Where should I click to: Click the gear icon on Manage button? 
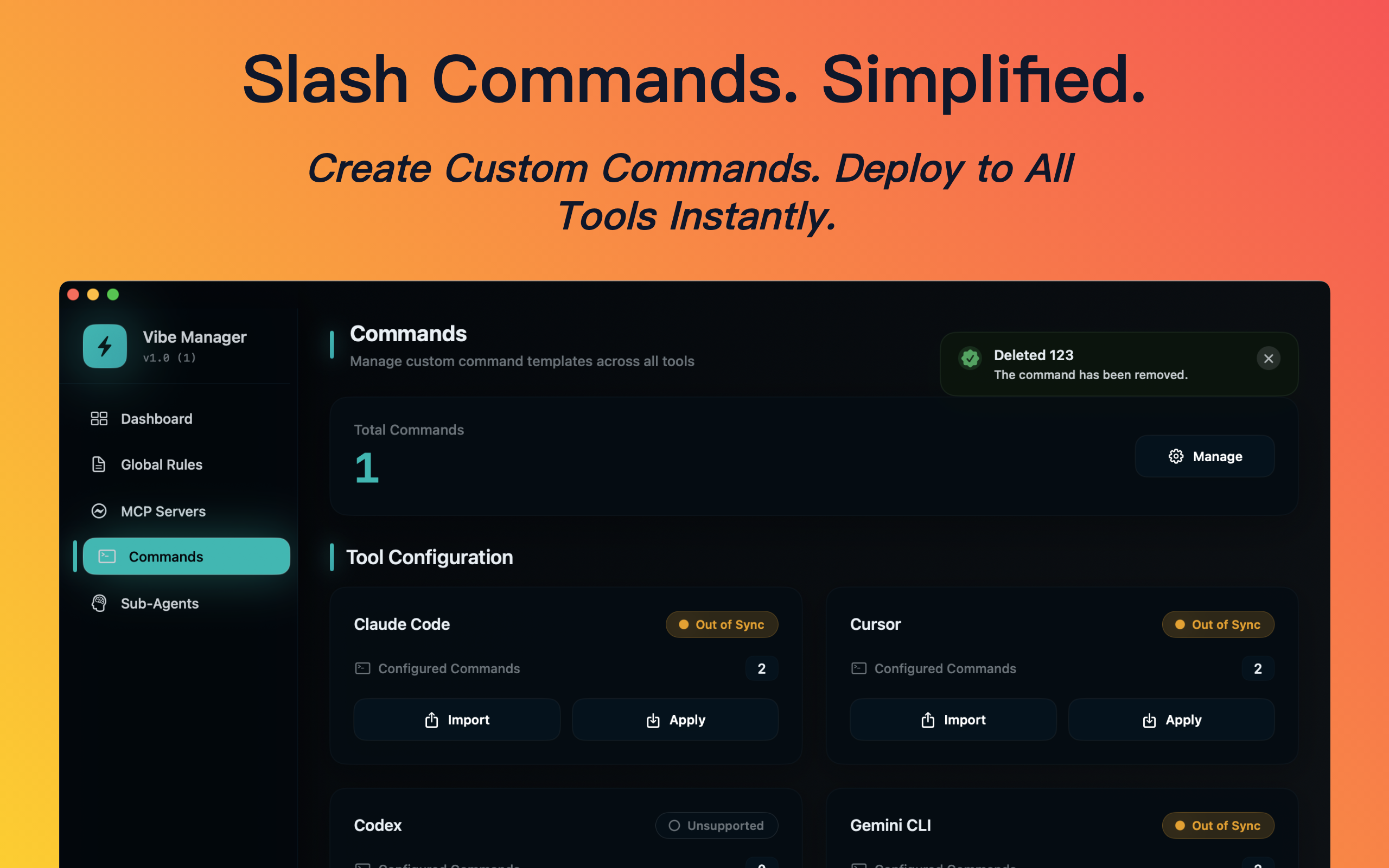1175,456
